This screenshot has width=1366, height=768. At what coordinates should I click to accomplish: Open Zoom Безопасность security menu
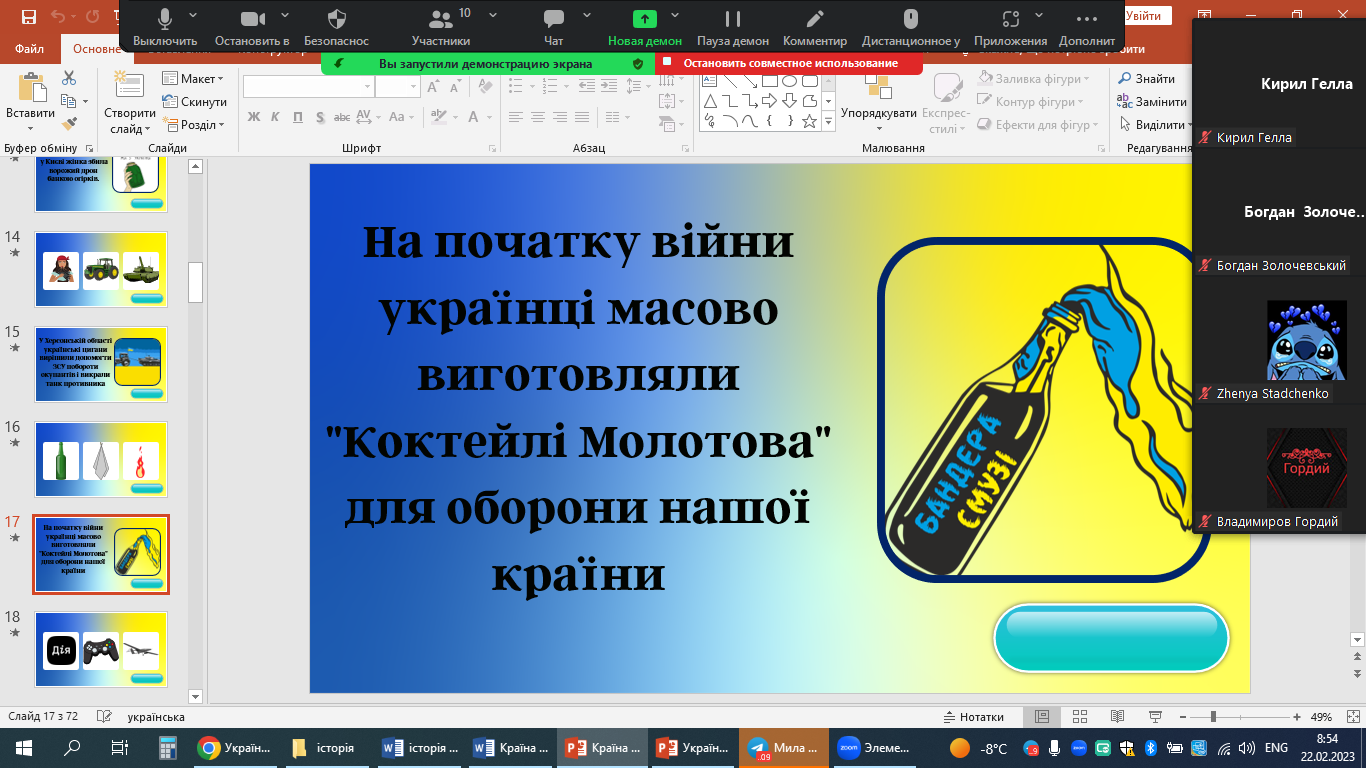click(x=337, y=27)
